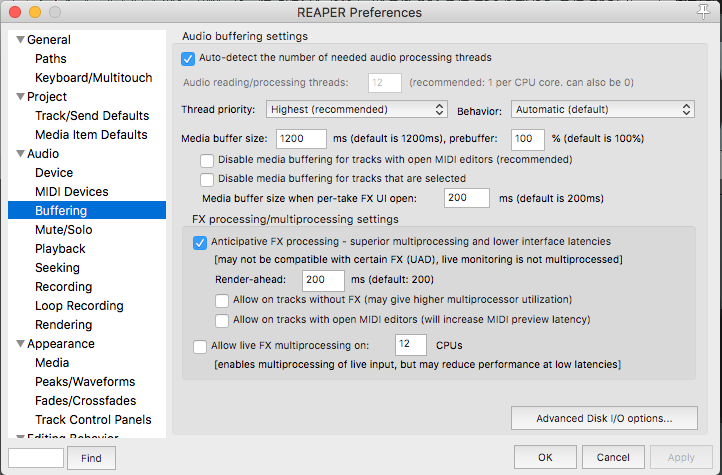Viewport: 722px width, 475px height.
Task: Click the Apply button
Action: pyautogui.click(x=681, y=457)
